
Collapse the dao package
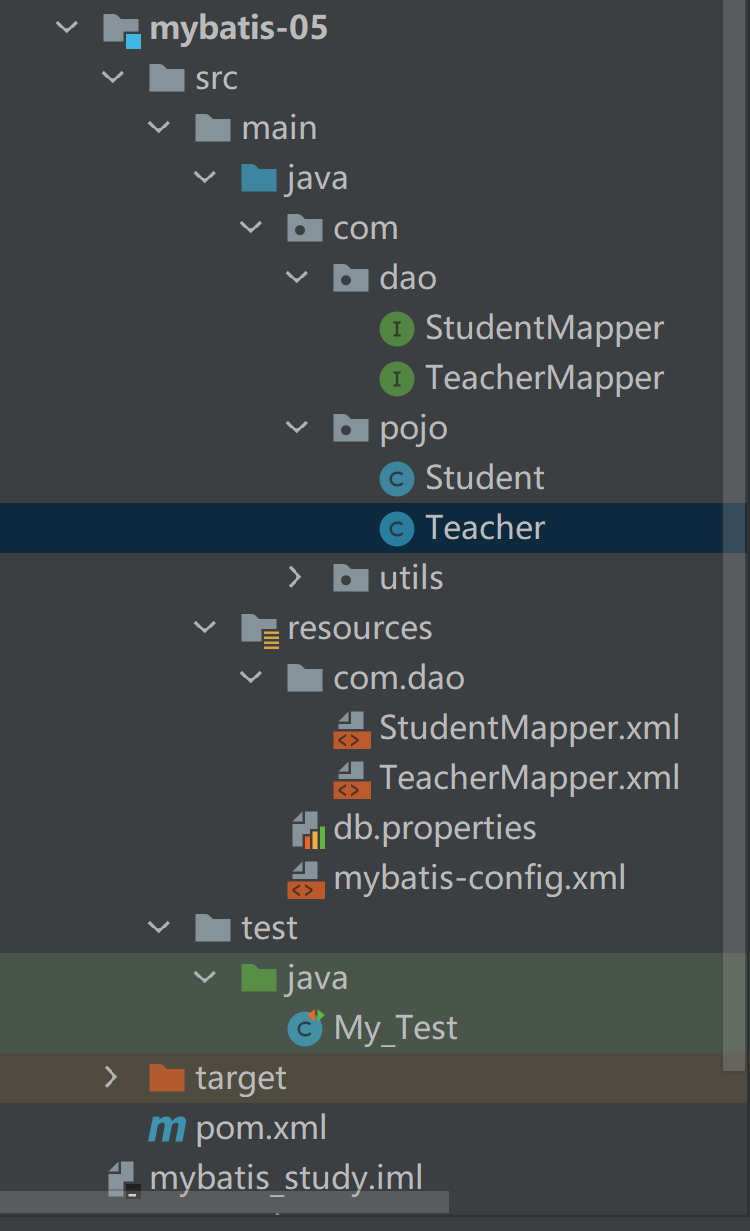point(297,278)
